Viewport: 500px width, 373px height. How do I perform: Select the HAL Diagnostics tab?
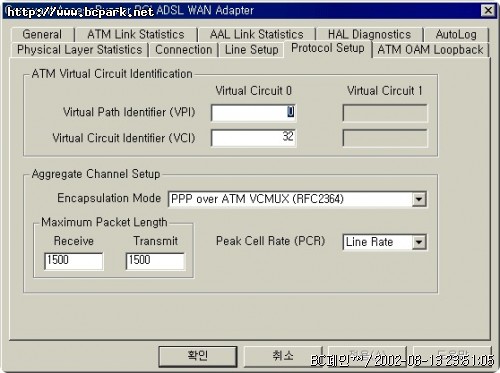point(369,34)
